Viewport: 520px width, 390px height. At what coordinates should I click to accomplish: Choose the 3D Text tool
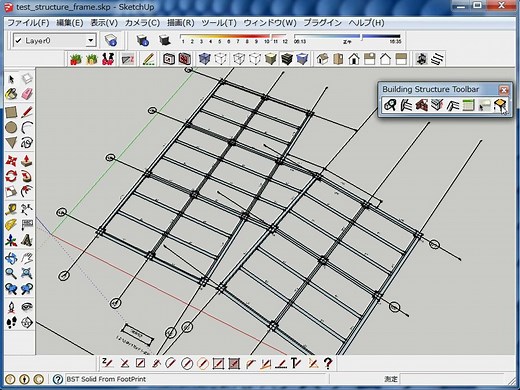pyautogui.click(x=27, y=240)
